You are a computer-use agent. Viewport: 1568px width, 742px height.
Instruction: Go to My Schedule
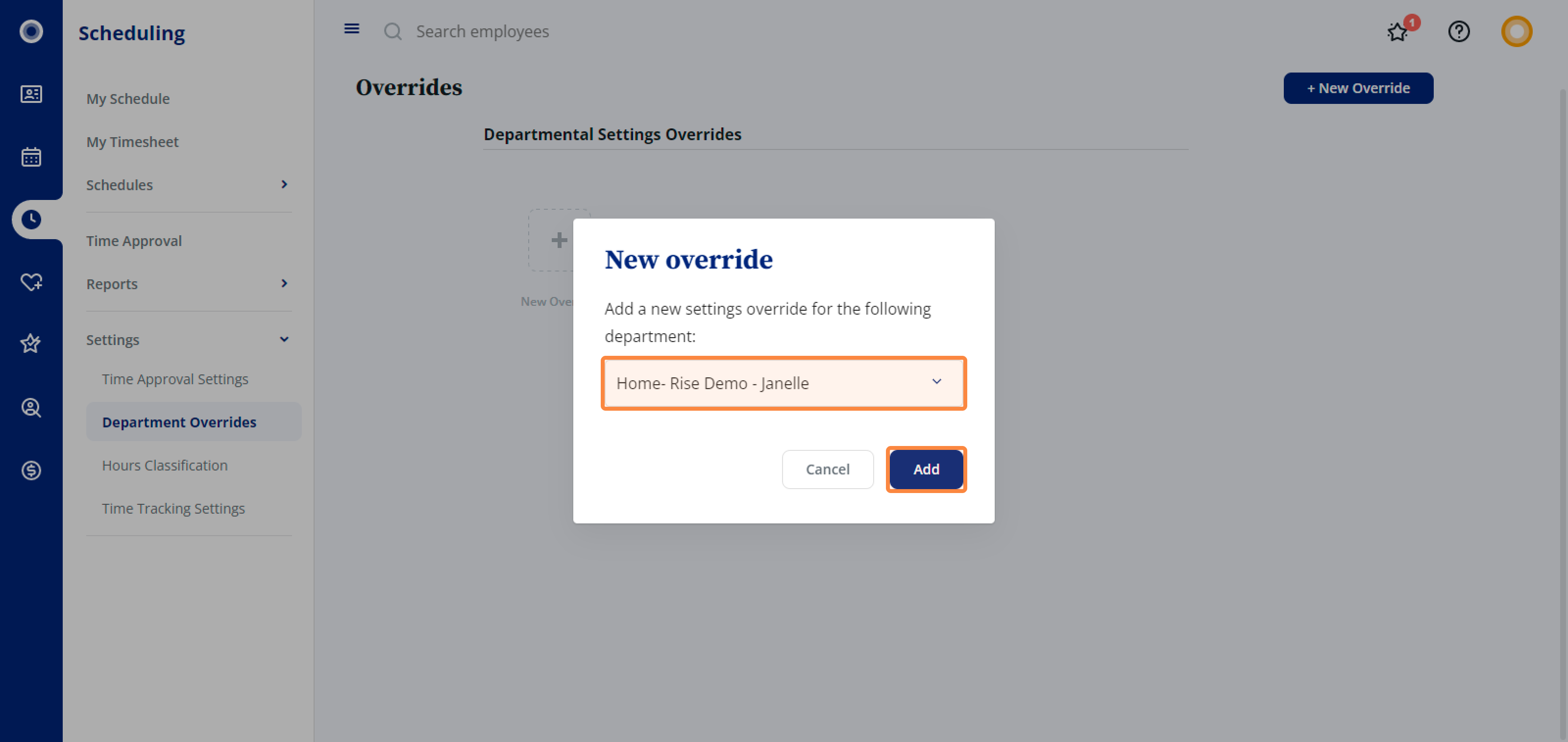click(x=128, y=99)
